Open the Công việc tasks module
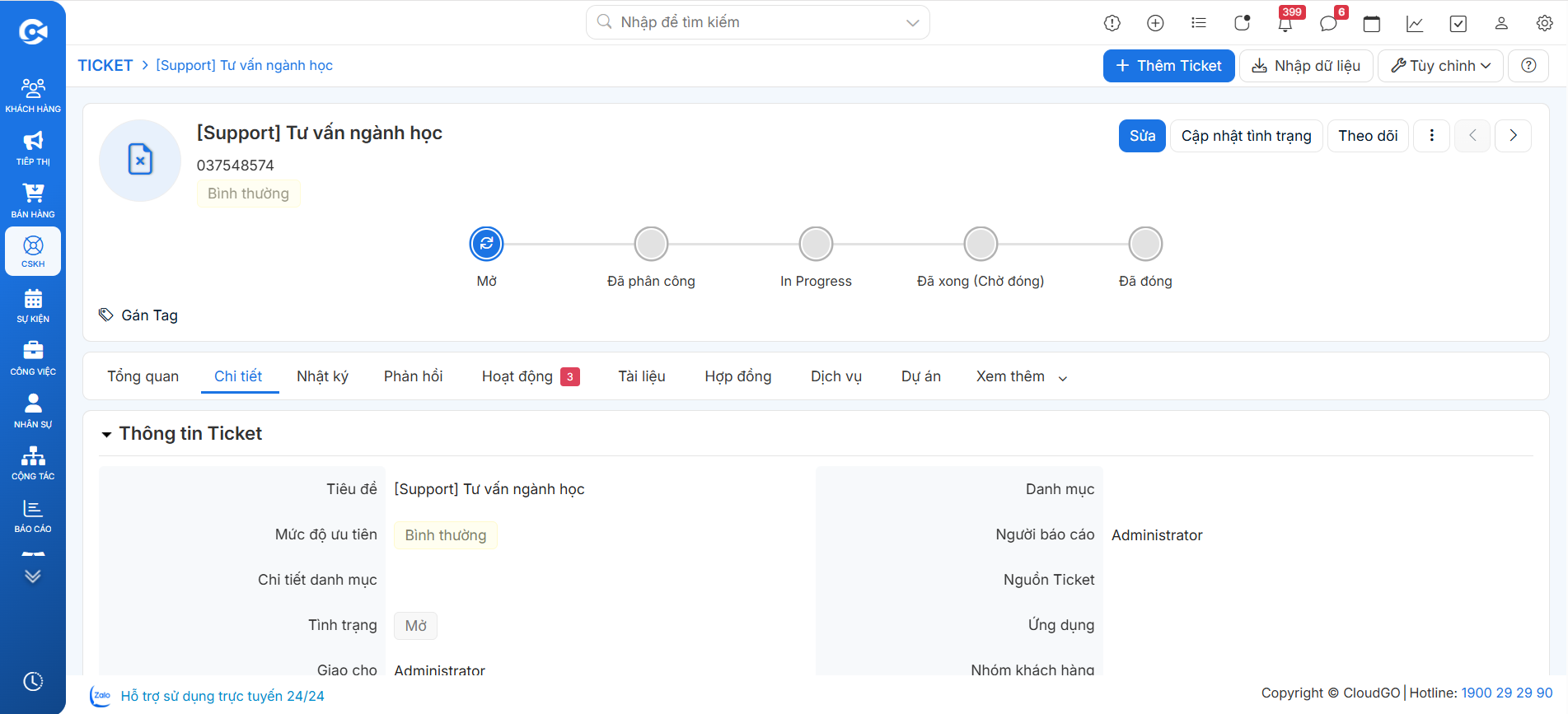Viewport: 1568px width, 714px height. [x=33, y=358]
